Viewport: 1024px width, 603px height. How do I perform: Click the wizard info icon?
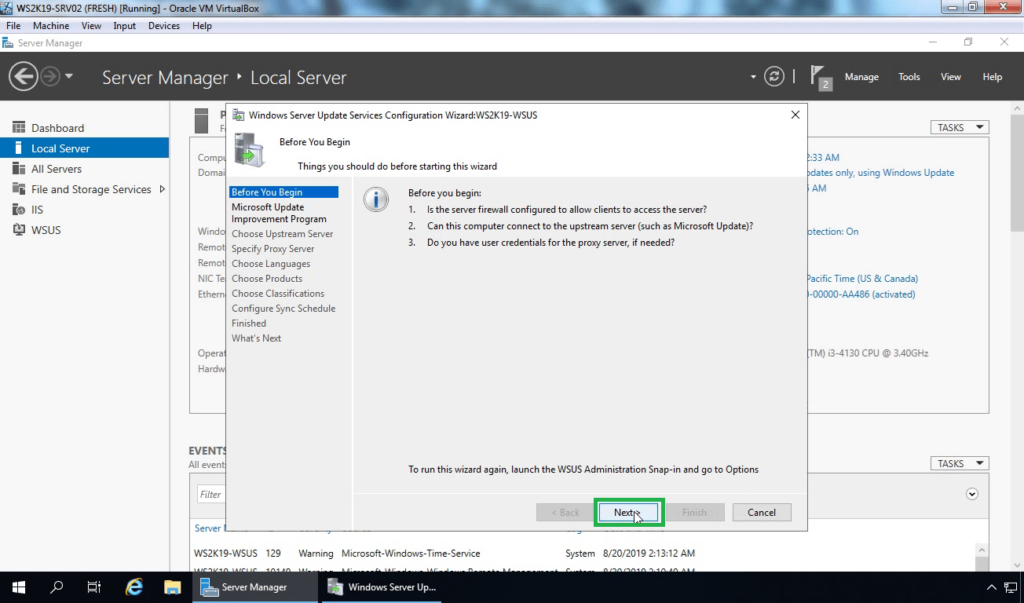pos(376,199)
